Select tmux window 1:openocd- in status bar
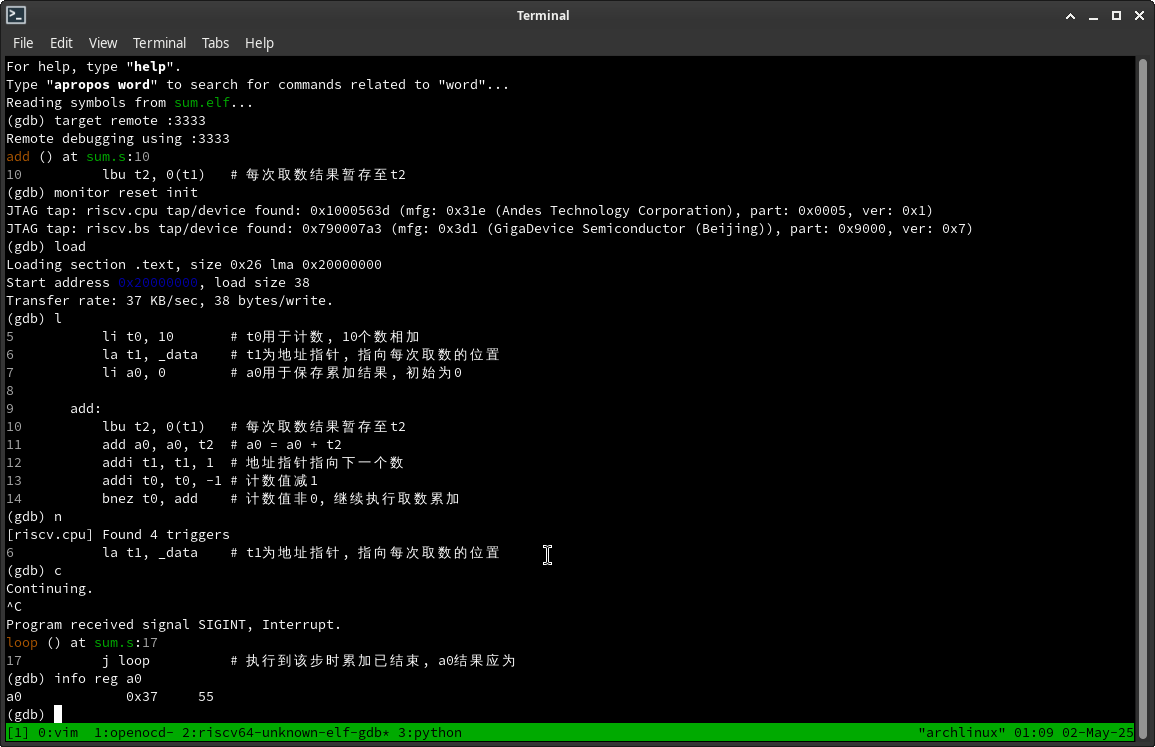This screenshot has height=747, width=1155. click(134, 733)
